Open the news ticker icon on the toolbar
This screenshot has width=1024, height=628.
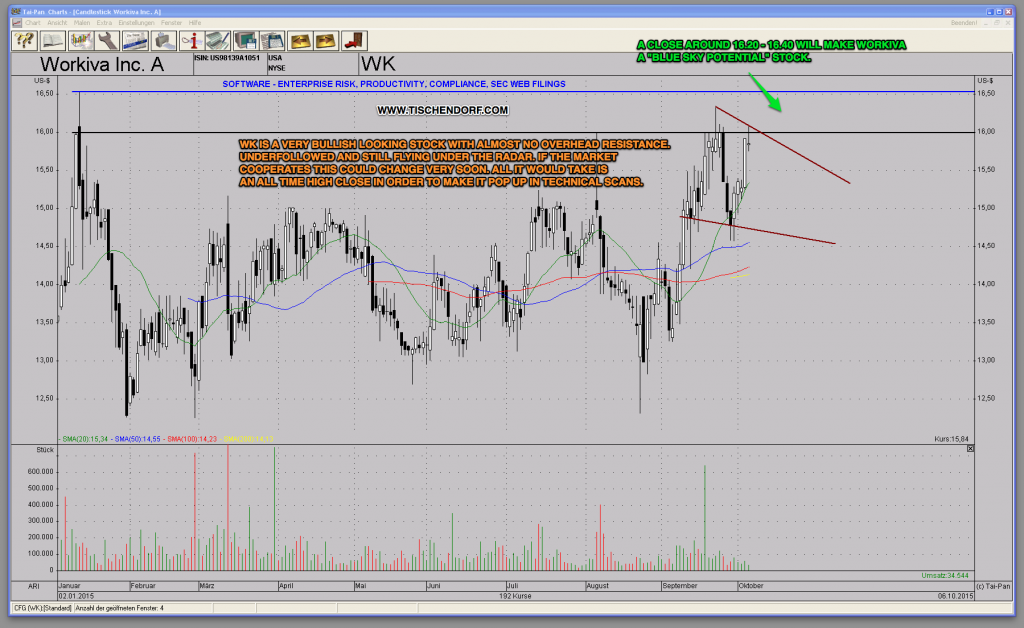(x=137, y=40)
